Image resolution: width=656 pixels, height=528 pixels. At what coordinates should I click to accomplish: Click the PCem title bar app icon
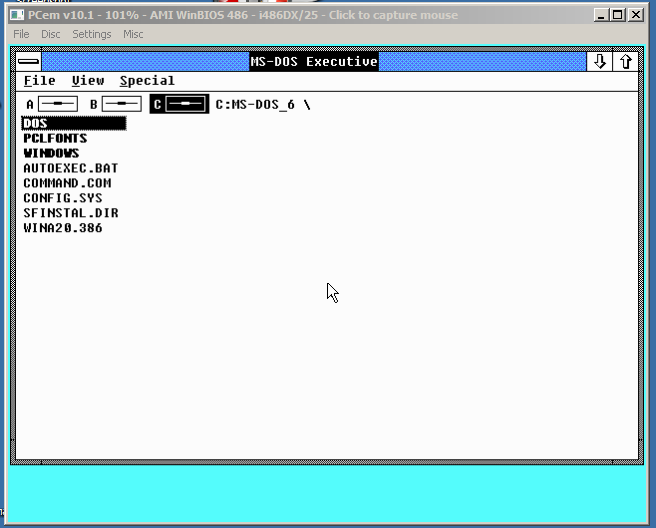point(17,15)
